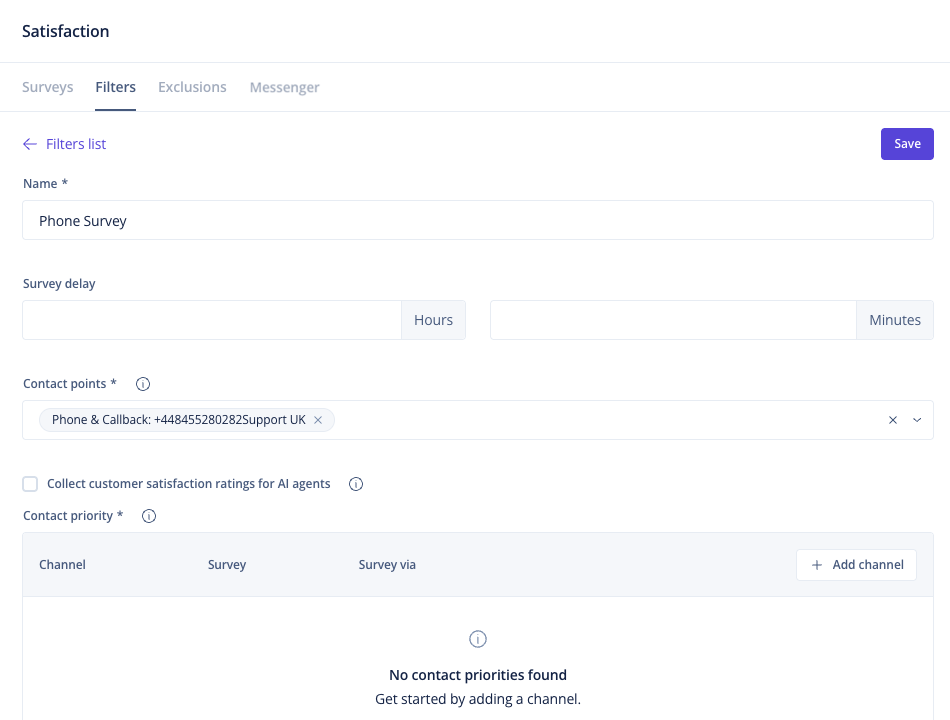Add a channel to contact priority
This screenshot has width=950, height=720.
pyautogui.click(x=856, y=565)
